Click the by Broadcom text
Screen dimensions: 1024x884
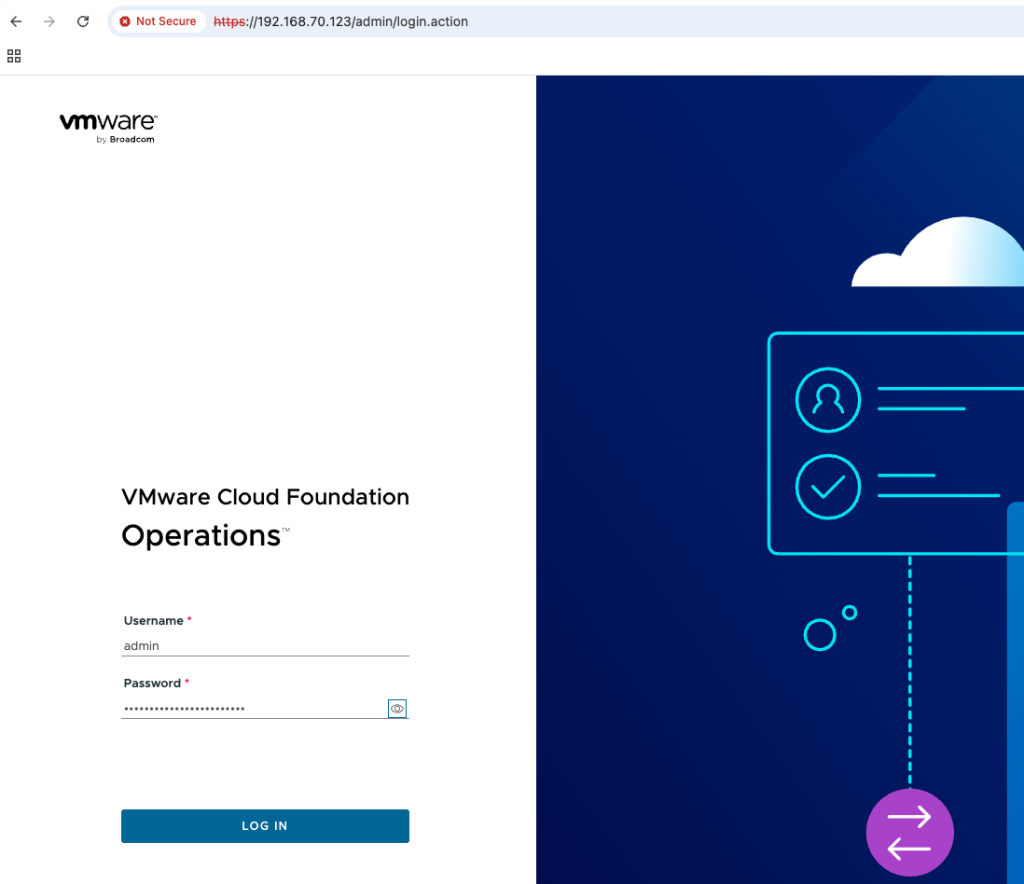(126, 140)
